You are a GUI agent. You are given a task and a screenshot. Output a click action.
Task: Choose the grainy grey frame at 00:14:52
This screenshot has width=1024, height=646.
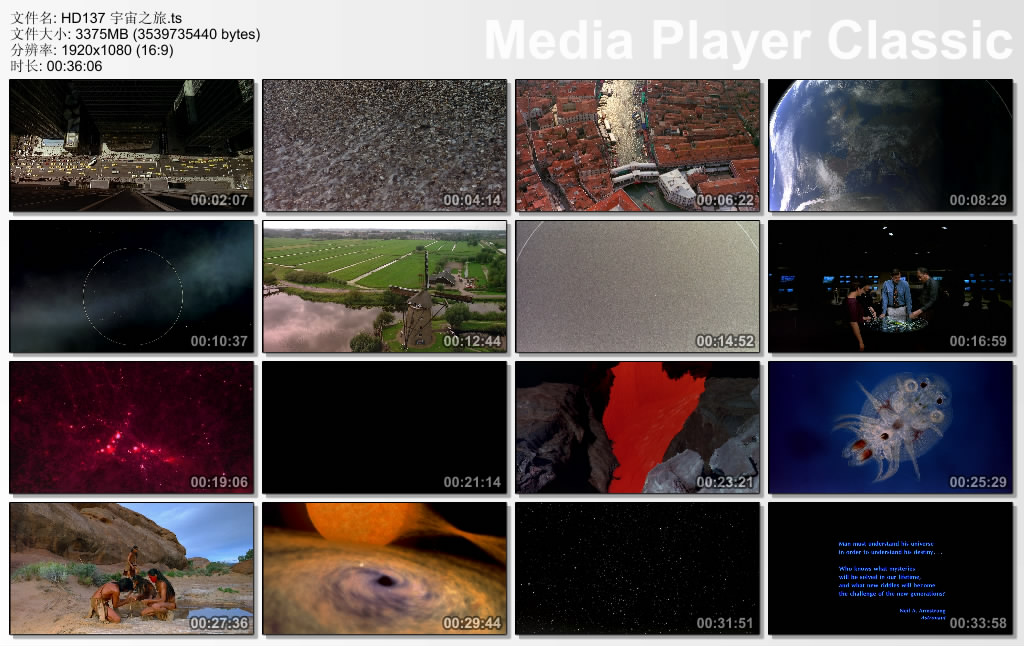click(637, 287)
